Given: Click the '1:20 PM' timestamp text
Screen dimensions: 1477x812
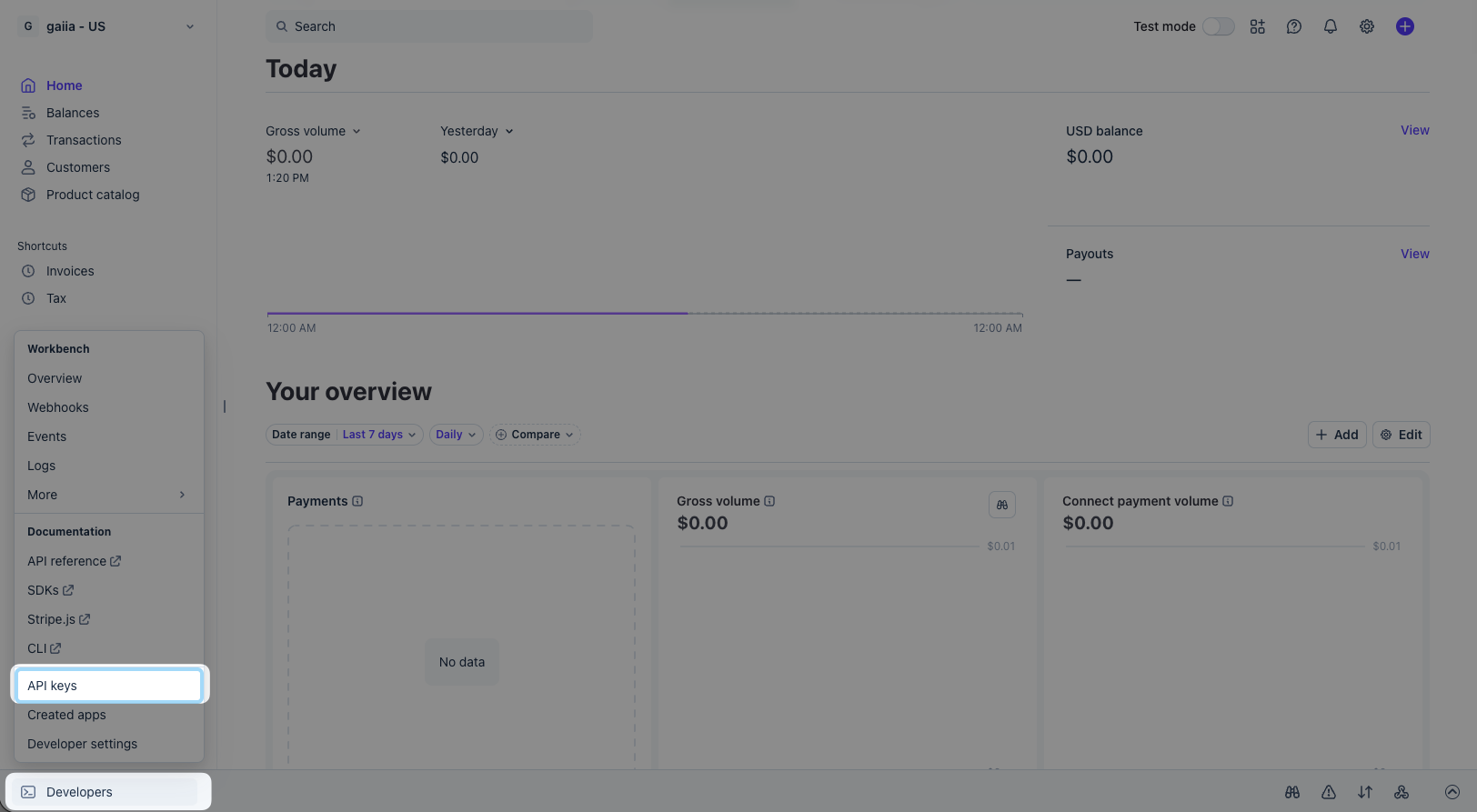Looking at the screenshot, I should 287,178.
